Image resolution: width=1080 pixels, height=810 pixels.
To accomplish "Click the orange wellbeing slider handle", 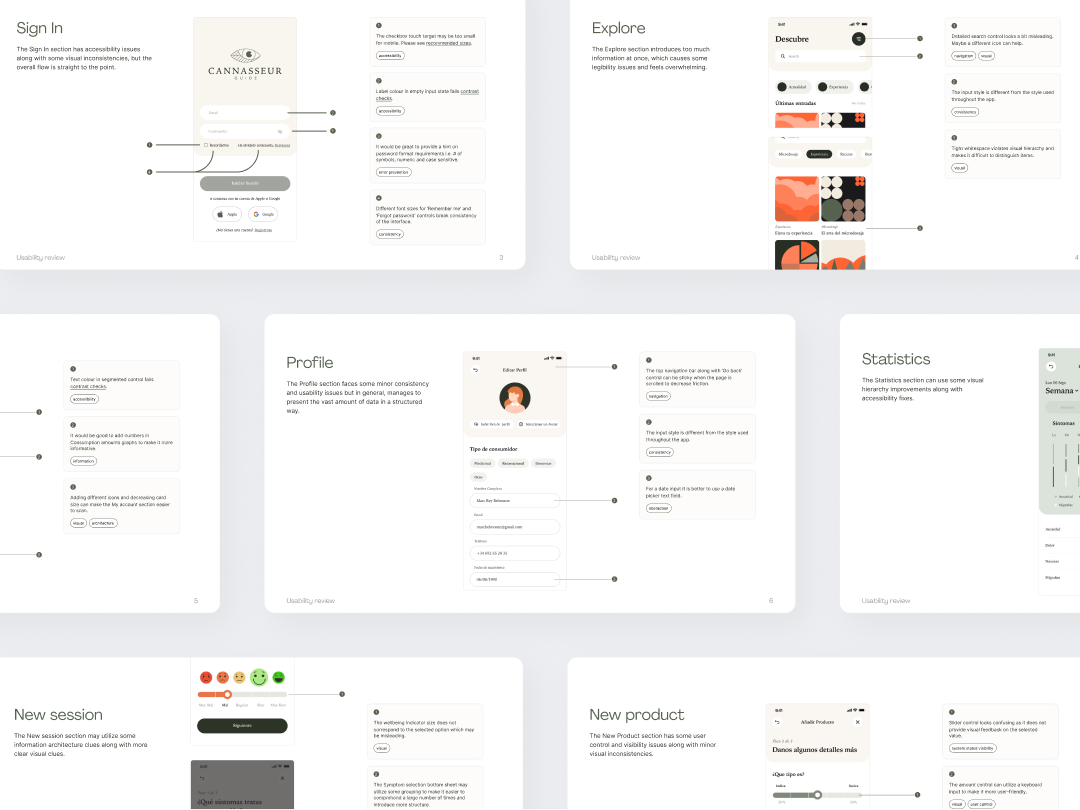I will [x=227, y=694].
